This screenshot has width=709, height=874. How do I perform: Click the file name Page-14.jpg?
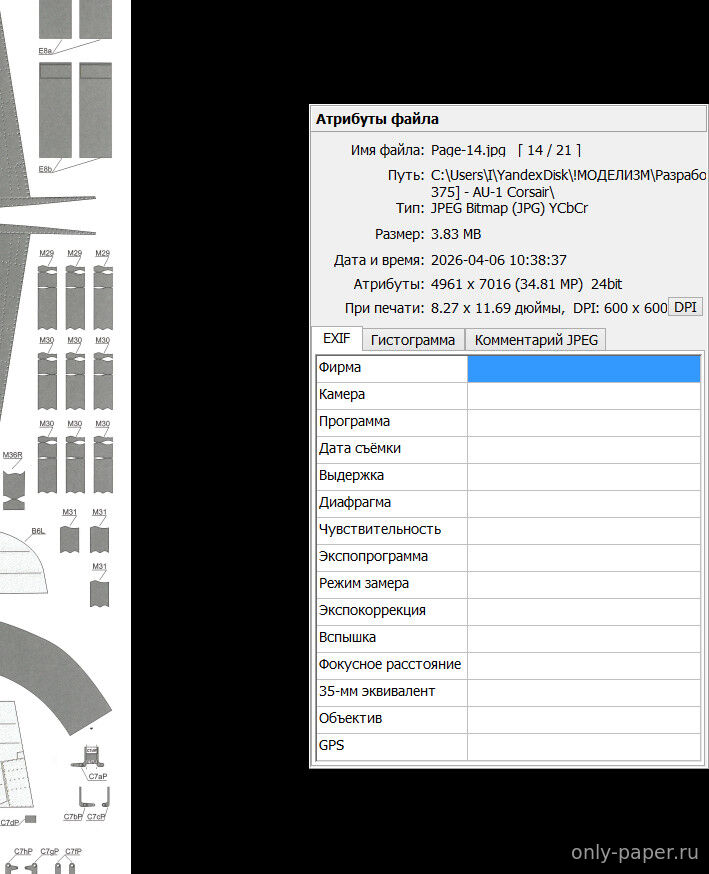(x=468, y=150)
